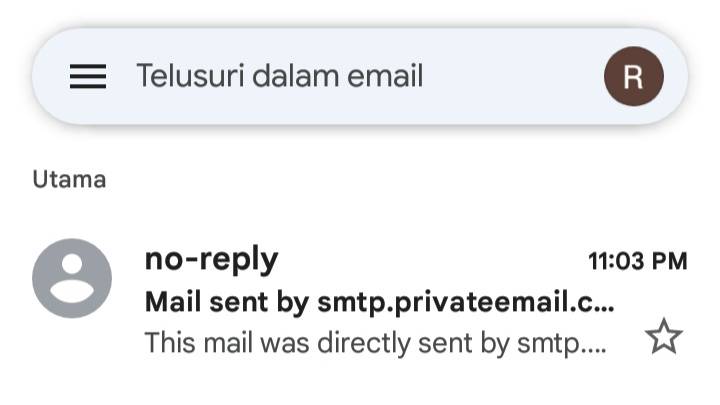
Task: Open the email from no-reply
Action: (380, 300)
